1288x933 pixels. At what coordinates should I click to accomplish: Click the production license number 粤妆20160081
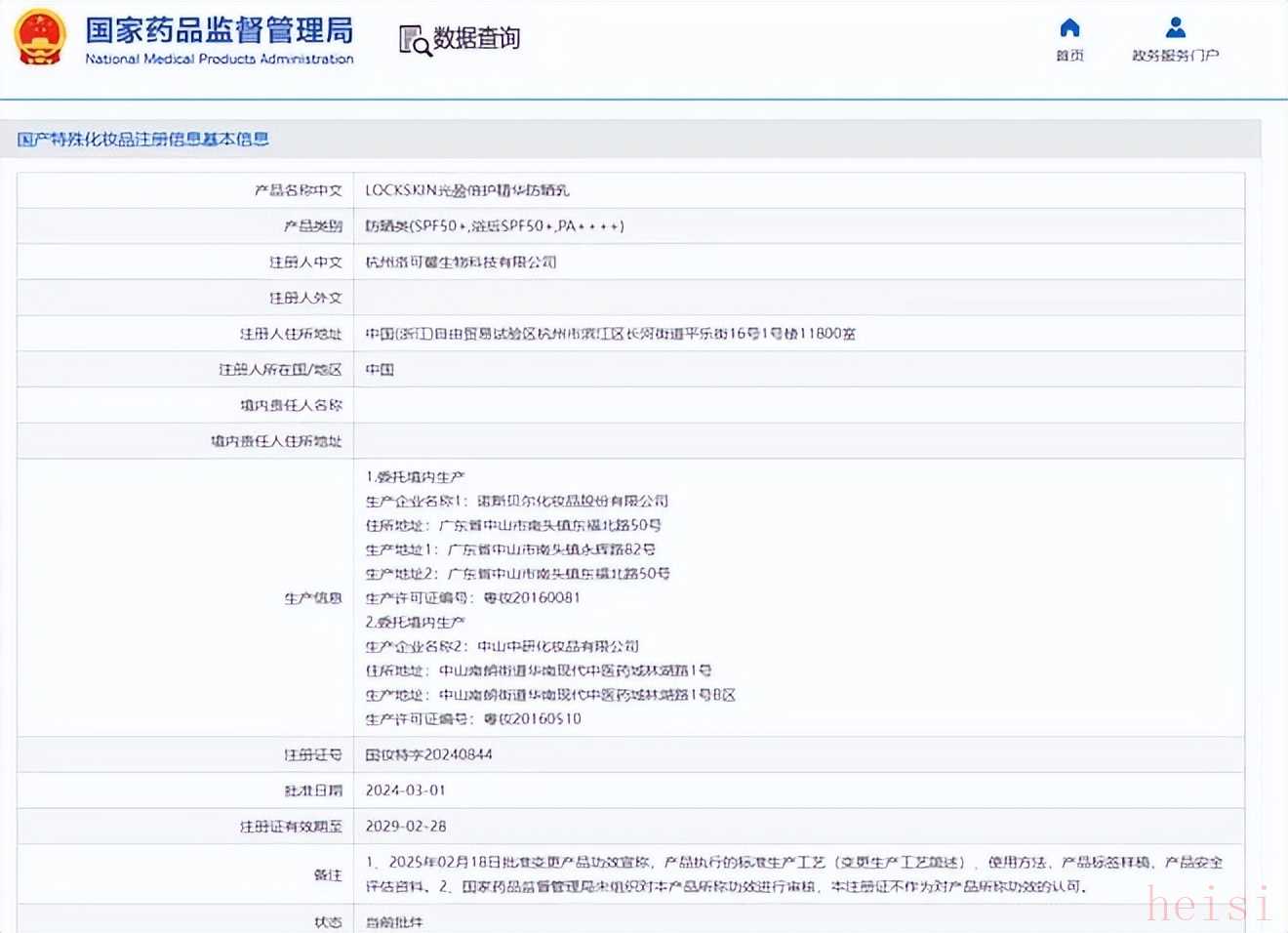(x=532, y=597)
